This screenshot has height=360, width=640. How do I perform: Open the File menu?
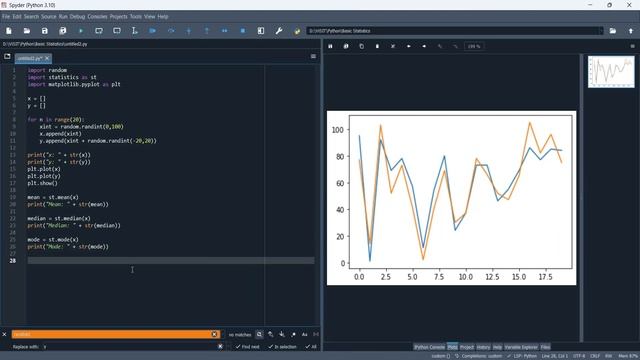pyautogui.click(x=6, y=17)
